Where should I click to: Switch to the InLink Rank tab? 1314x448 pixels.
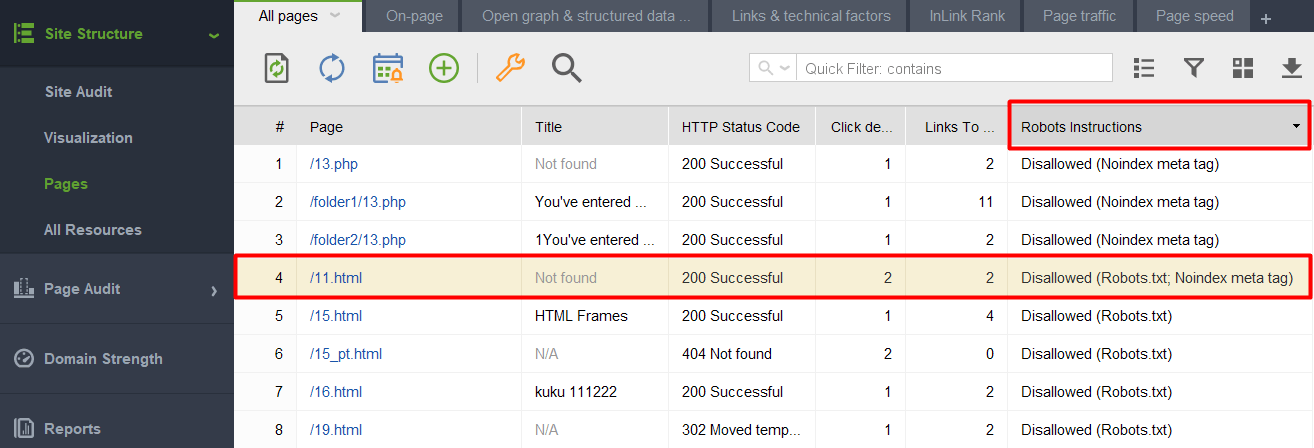pos(967,16)
